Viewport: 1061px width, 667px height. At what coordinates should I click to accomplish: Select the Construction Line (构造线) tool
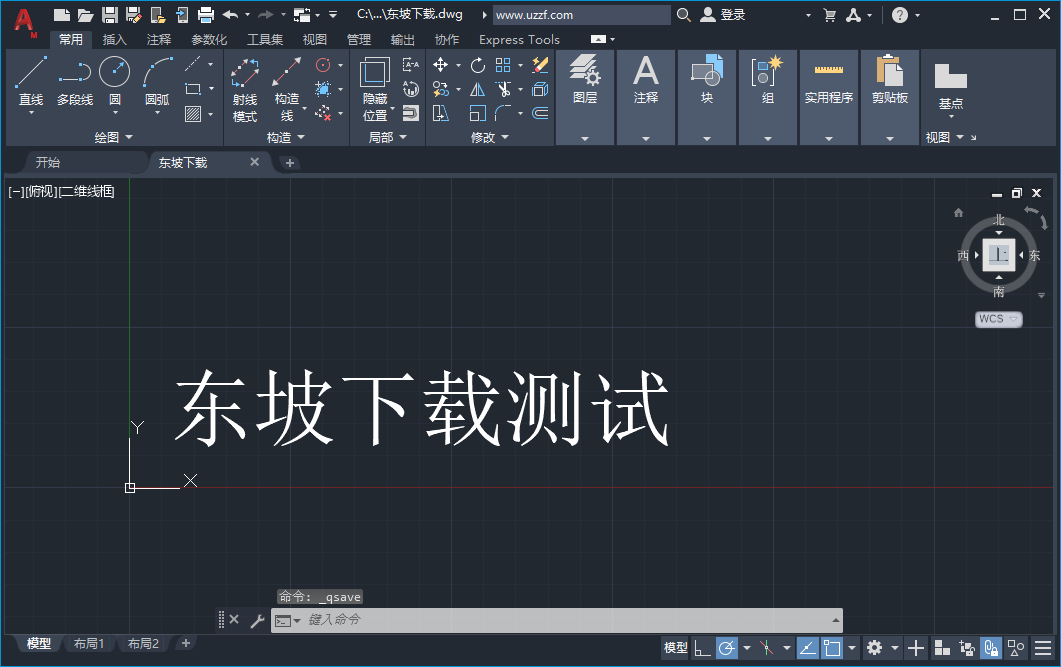click(x=287, y=90)
